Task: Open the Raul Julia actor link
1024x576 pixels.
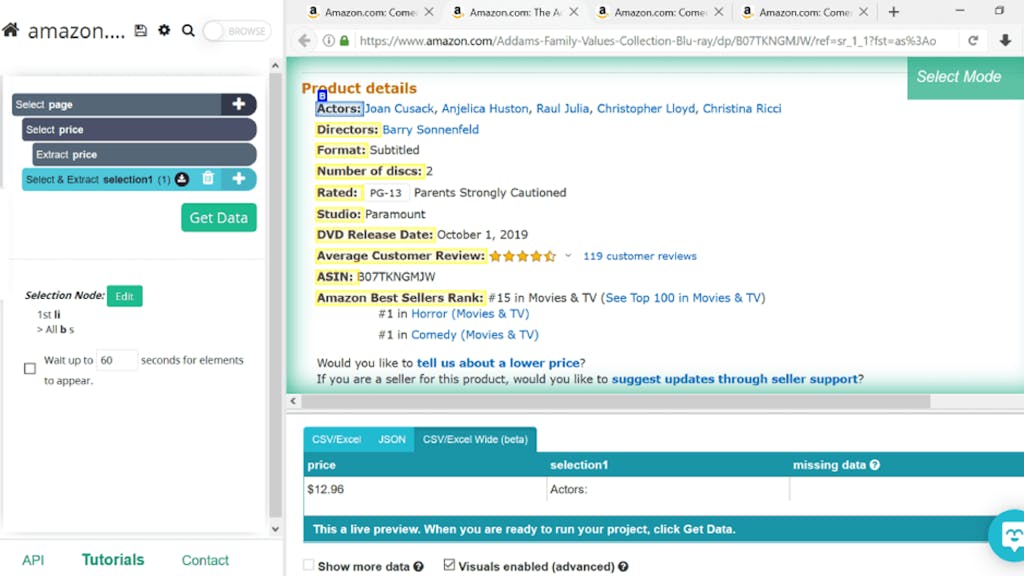Action: point(562,108)
